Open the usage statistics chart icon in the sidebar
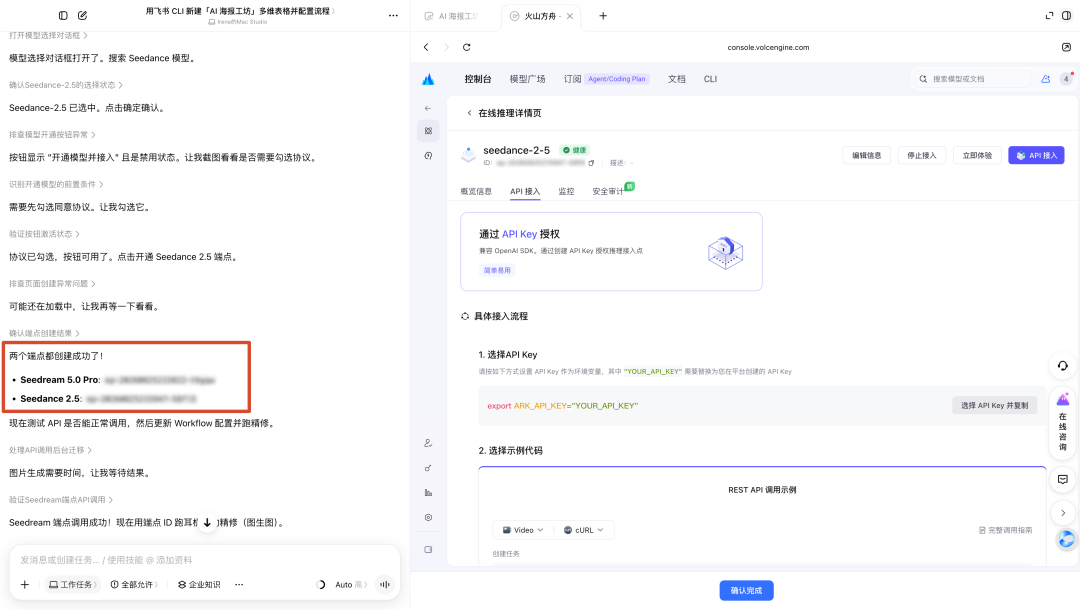This screenshot has width=1080, height=610. (x=428, y=493)
